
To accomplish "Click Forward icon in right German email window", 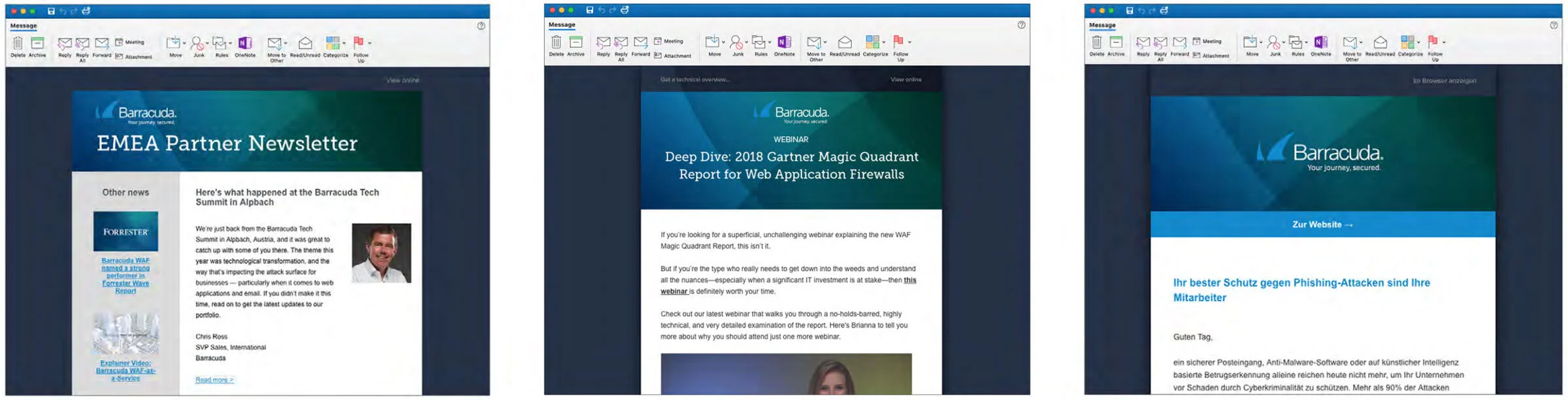I will tap(1179, 42).
